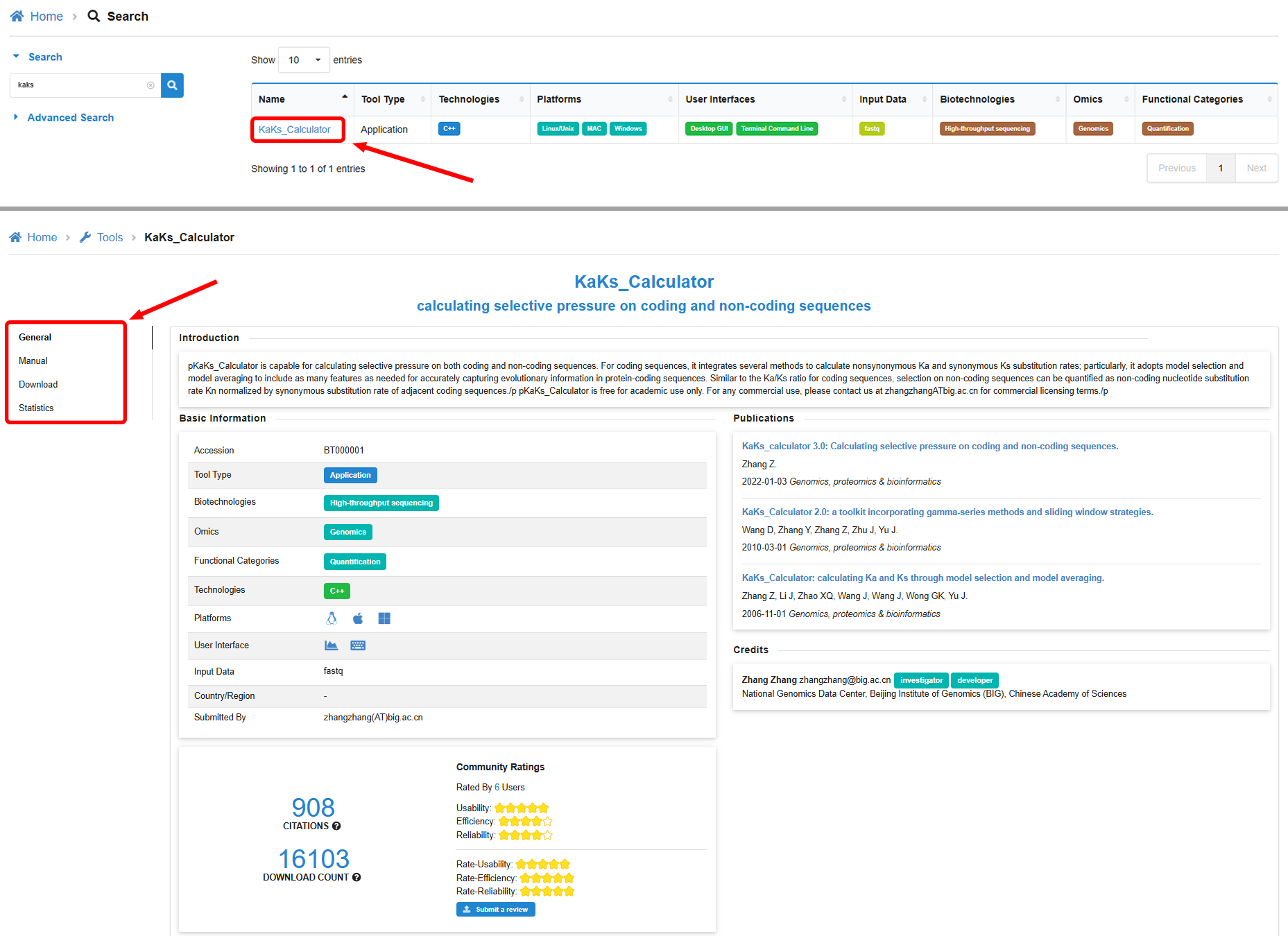Click the Download Count help icon

pos(357,877)
